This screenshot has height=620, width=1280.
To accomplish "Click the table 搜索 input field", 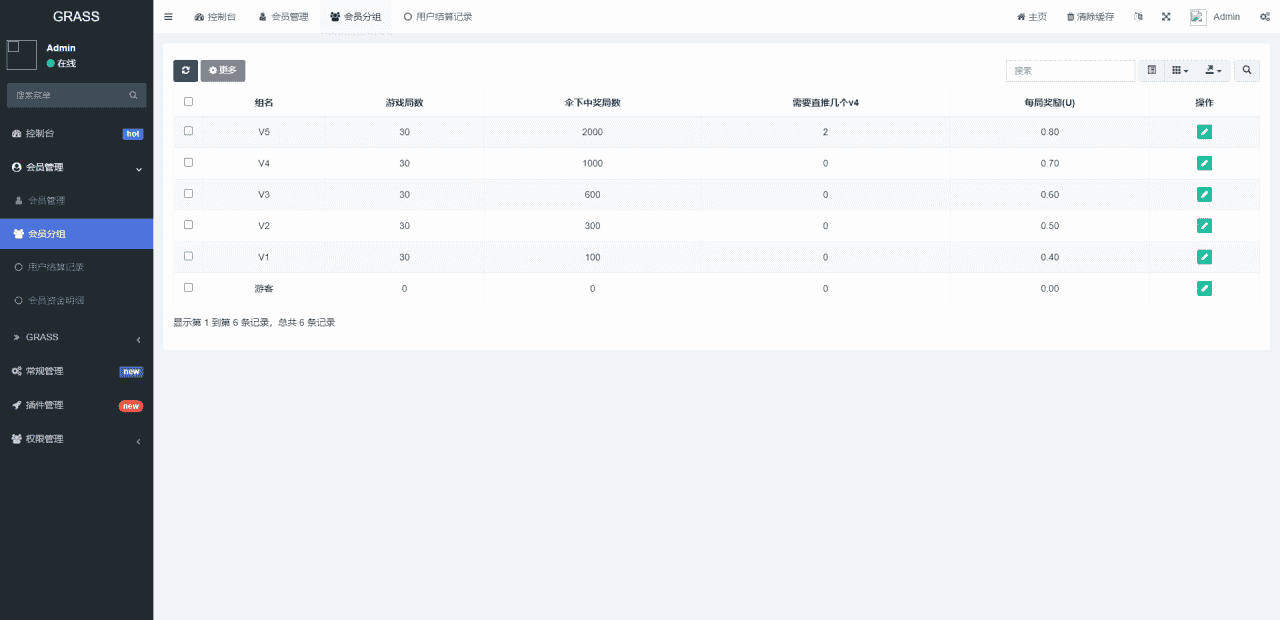I will point(1070,70).
